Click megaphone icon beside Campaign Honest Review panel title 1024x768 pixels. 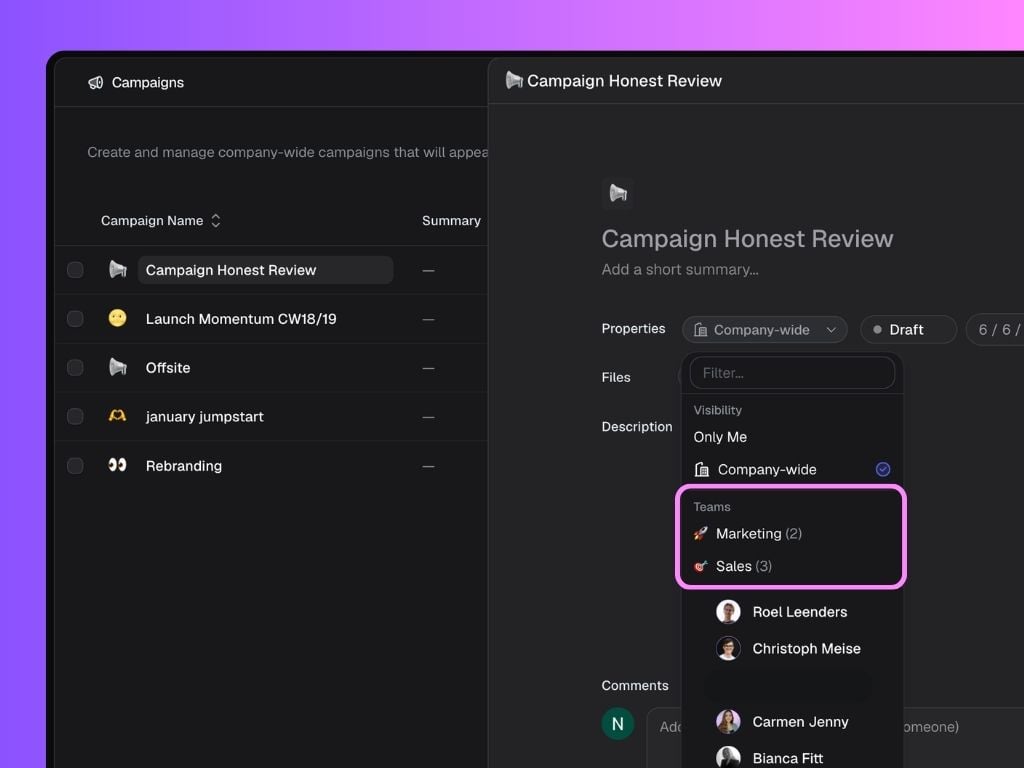[x=515, y=80]
